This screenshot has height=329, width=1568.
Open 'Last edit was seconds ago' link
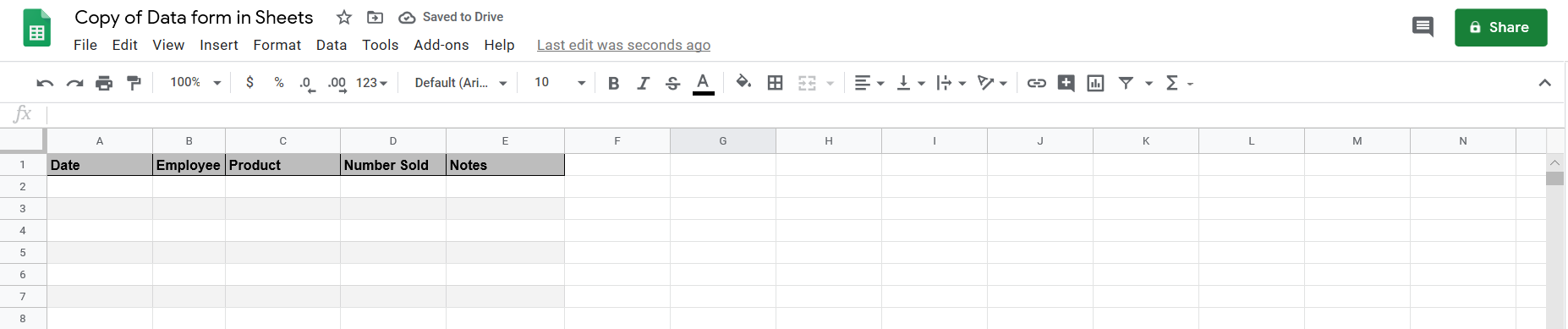(623, 45)
